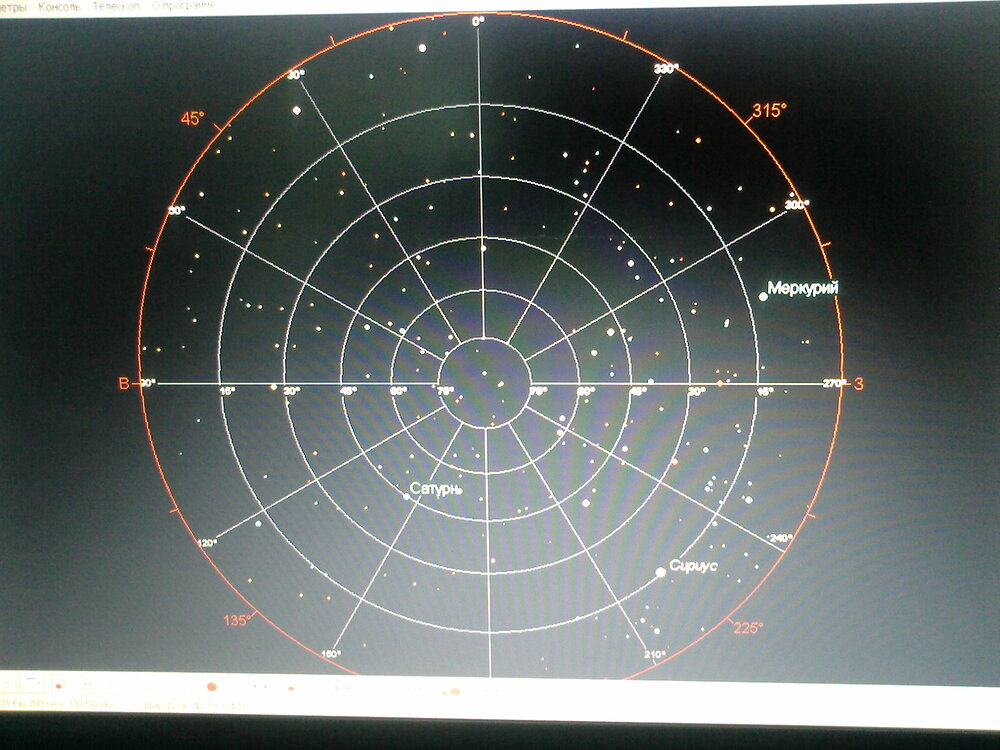Viewport: 1000px width, 750px height.
Task: Click the orange 45° azimuth label
Action: (193, 119)
